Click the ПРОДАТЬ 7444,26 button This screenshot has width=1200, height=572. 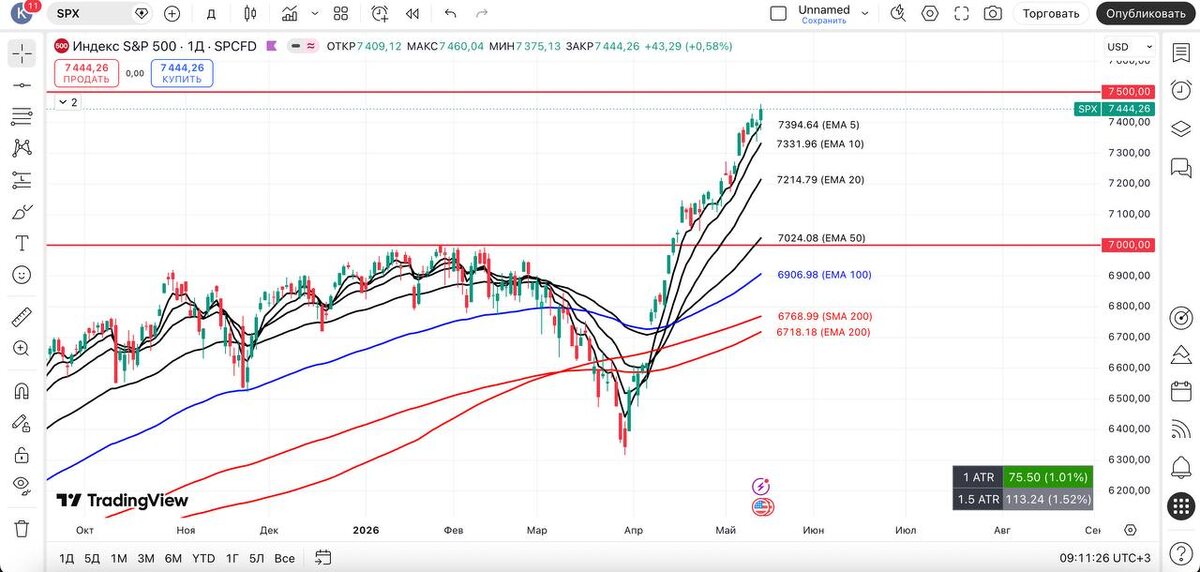(x=87, y=72)
